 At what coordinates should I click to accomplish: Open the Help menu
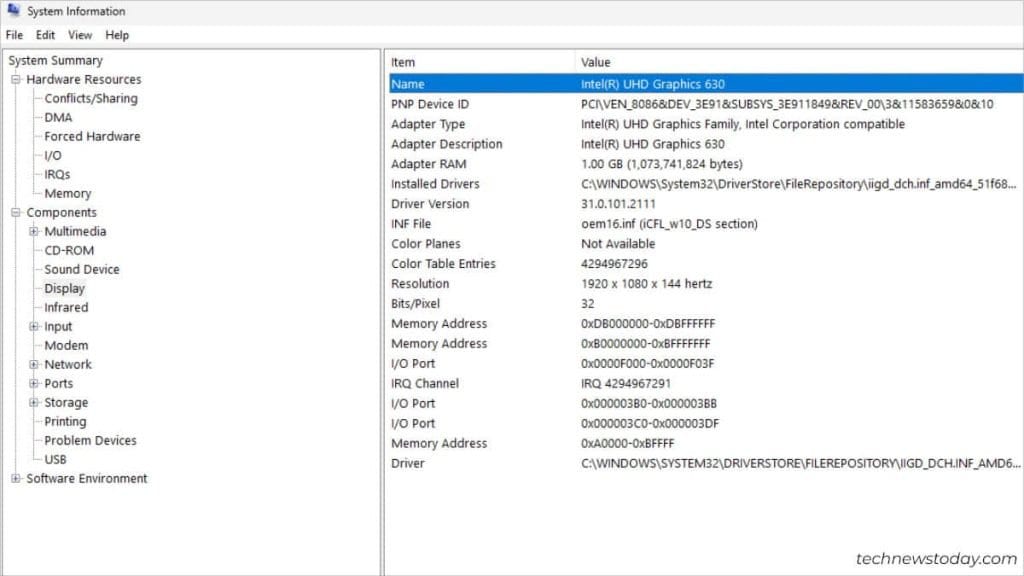117,34
